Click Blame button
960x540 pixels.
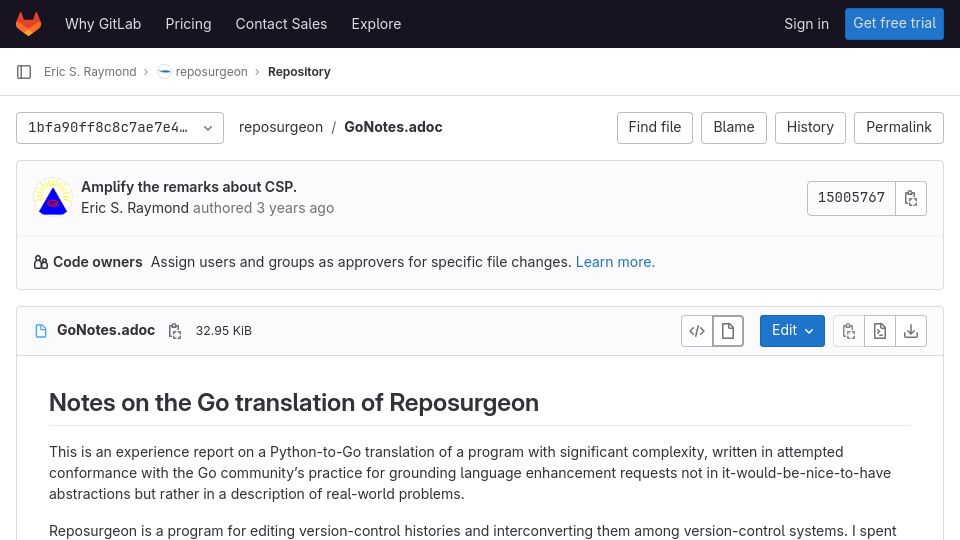734,127
